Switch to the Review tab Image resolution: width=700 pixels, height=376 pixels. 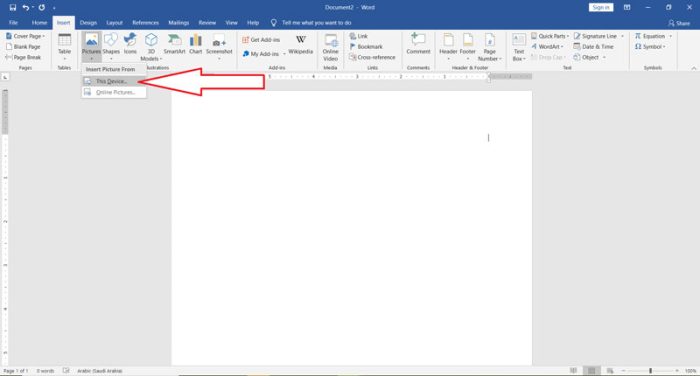(207, 22)
